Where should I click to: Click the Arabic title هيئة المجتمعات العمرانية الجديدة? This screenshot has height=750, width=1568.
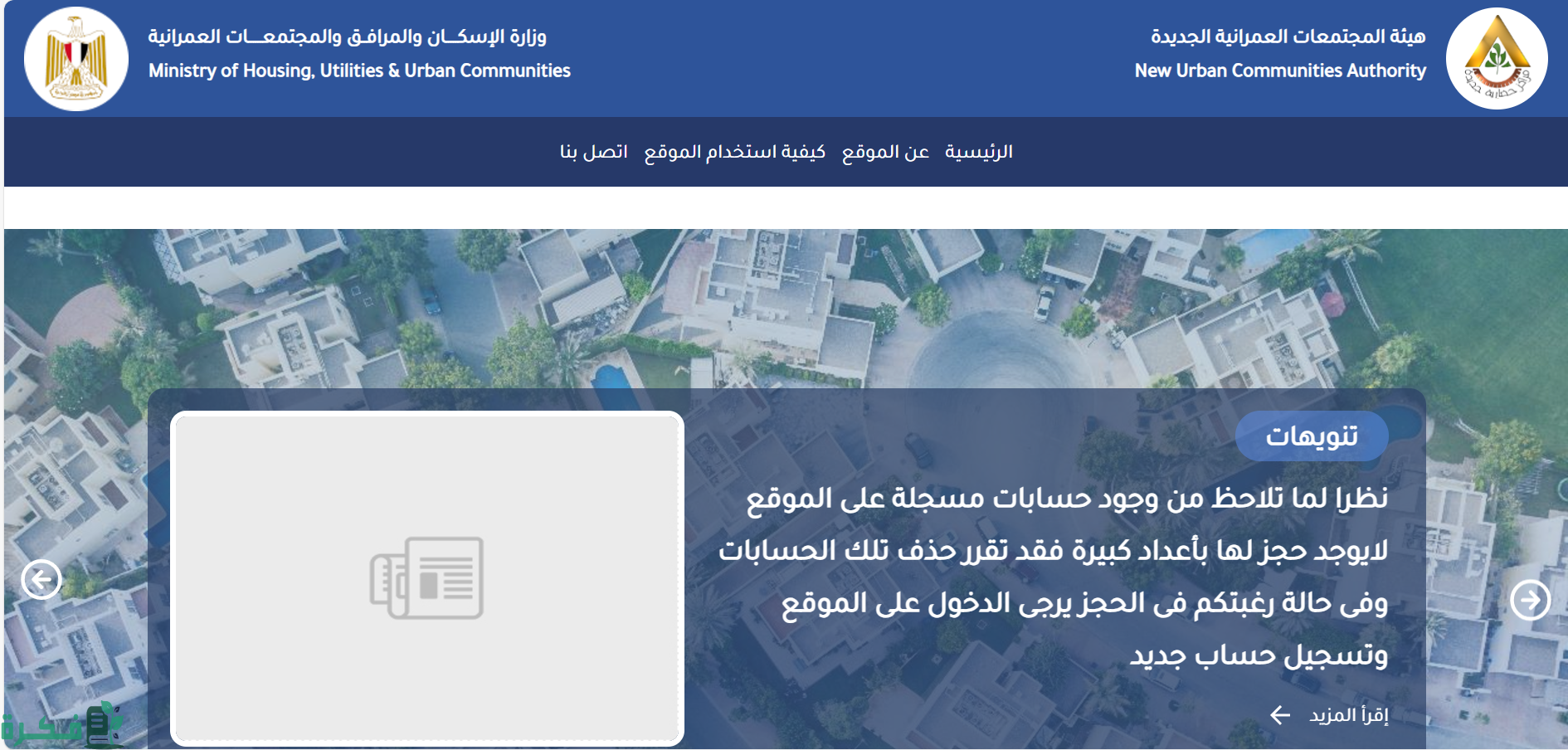1288,37
